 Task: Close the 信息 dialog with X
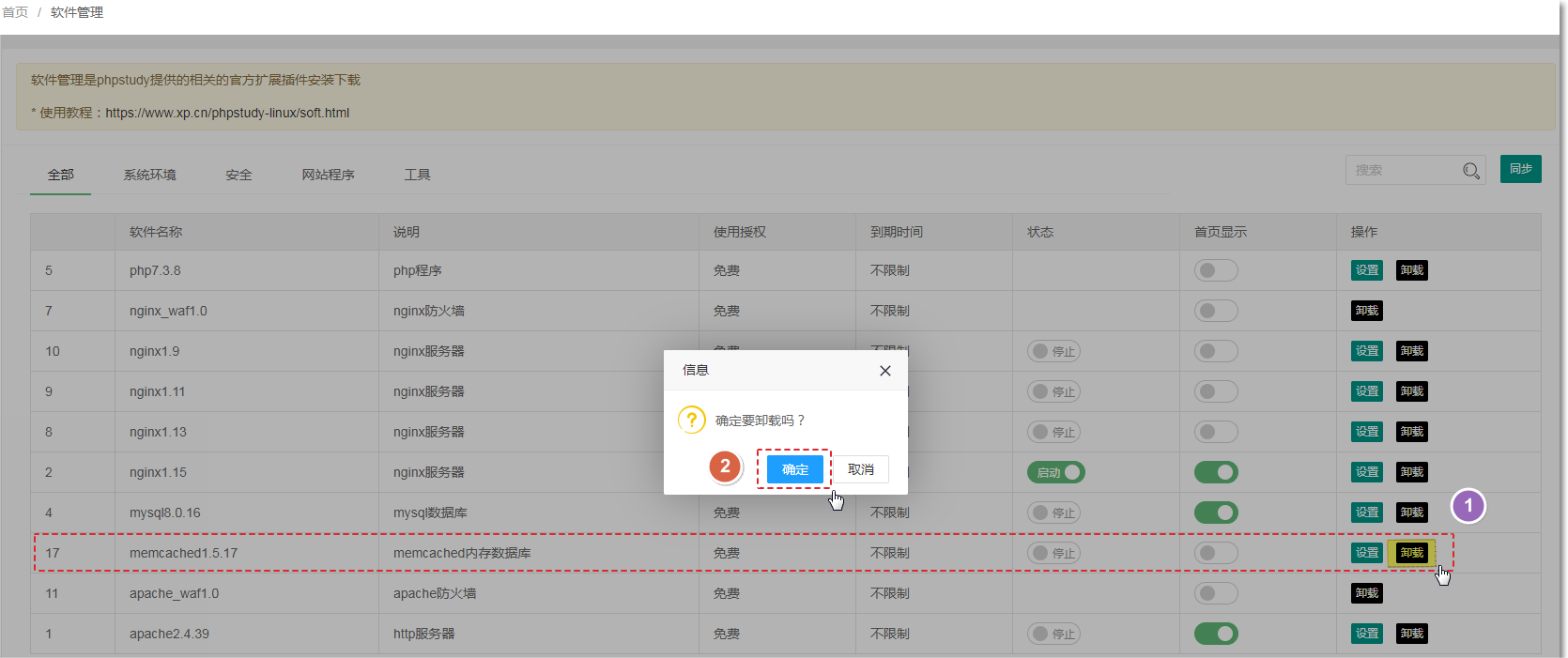[884, 371]
